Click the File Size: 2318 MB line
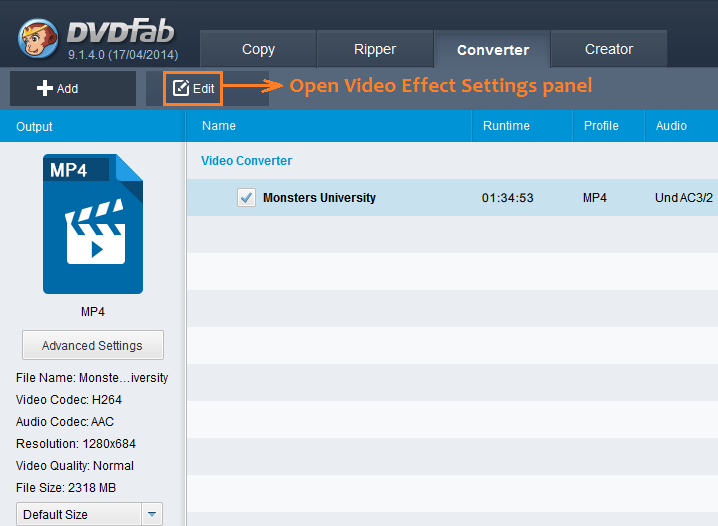 click(65, 488)
